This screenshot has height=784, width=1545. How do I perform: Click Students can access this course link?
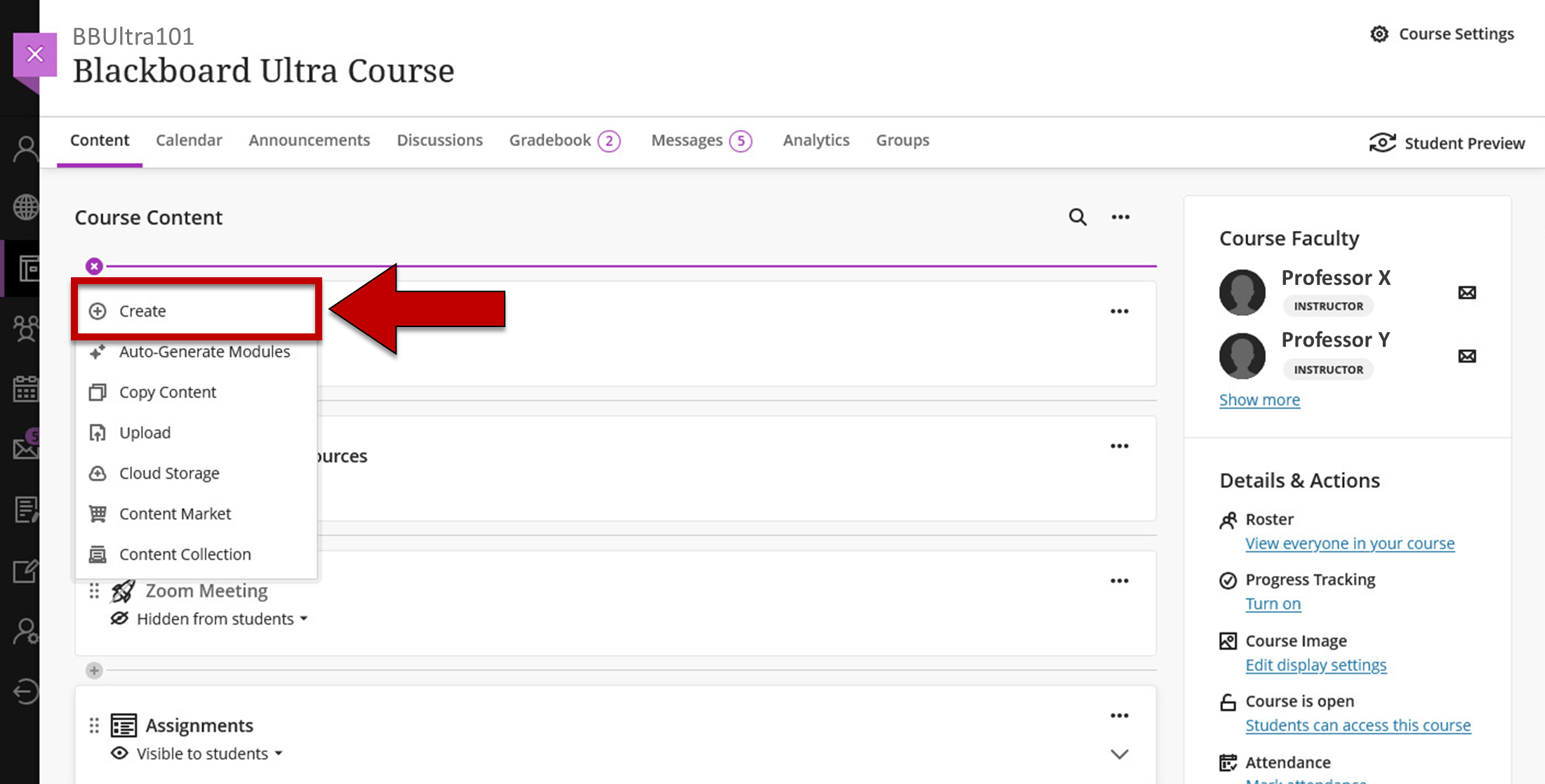(1358, 725)
